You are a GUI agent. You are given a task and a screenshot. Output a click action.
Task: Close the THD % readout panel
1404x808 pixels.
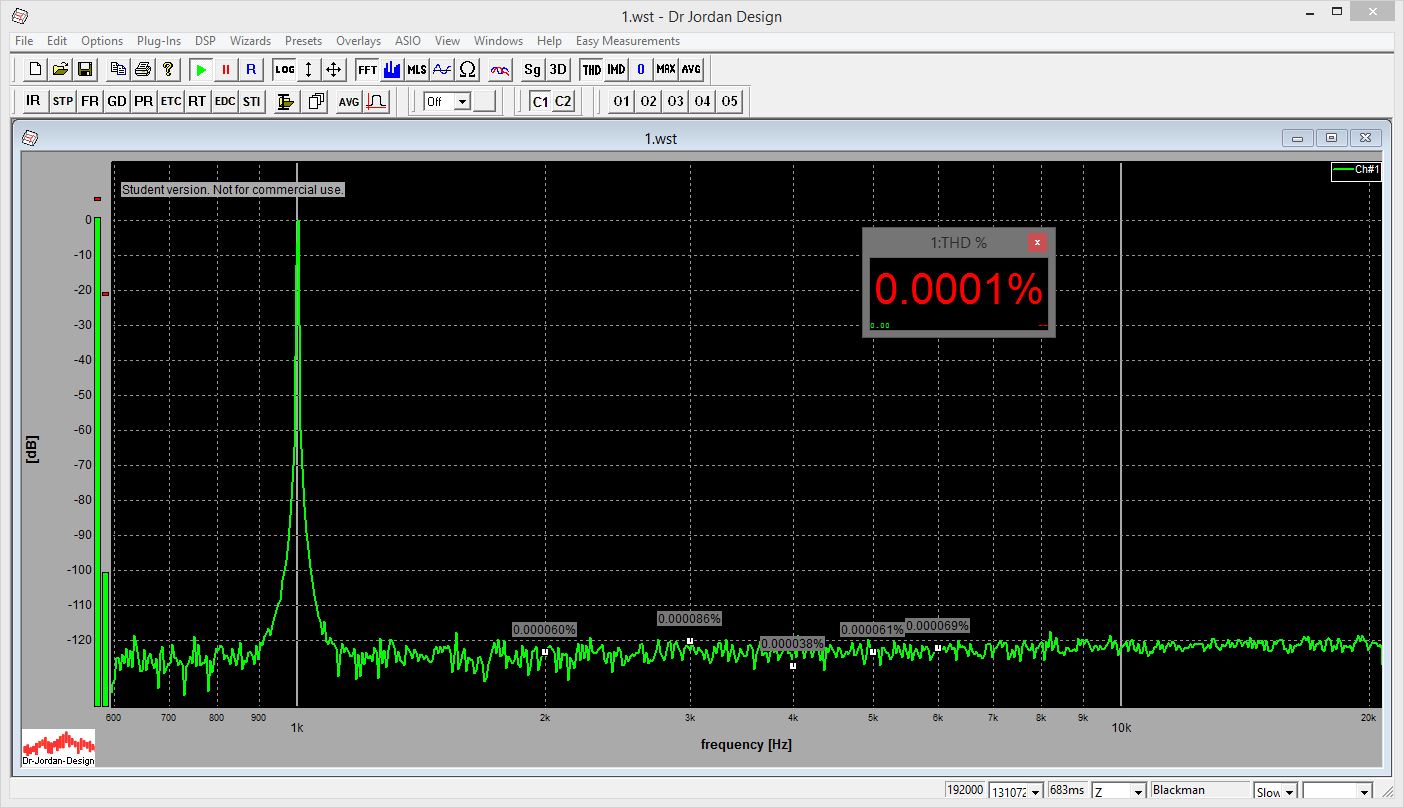[1037, 242]
